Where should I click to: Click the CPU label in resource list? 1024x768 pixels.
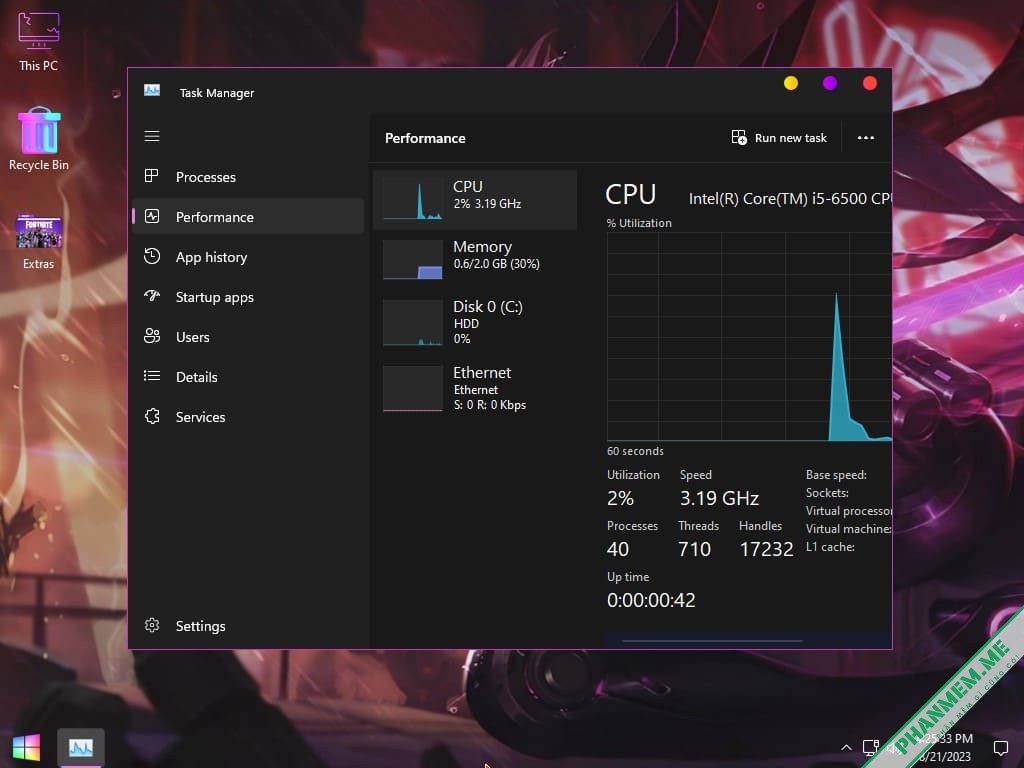tap(468, 187)
